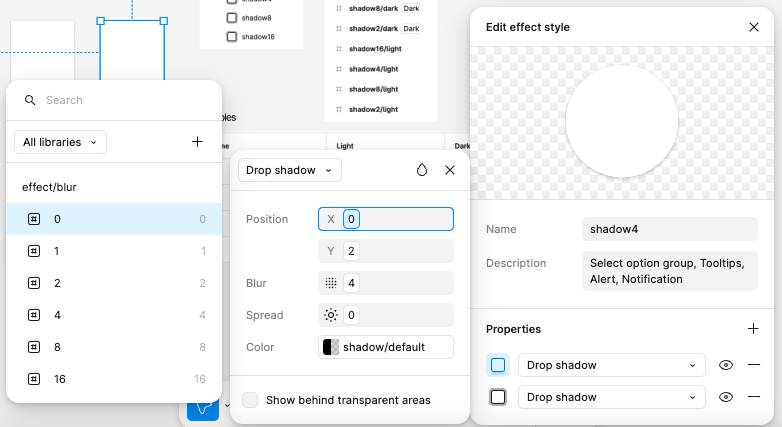Remove the first Drop shadow with minus

coord(754,365)
